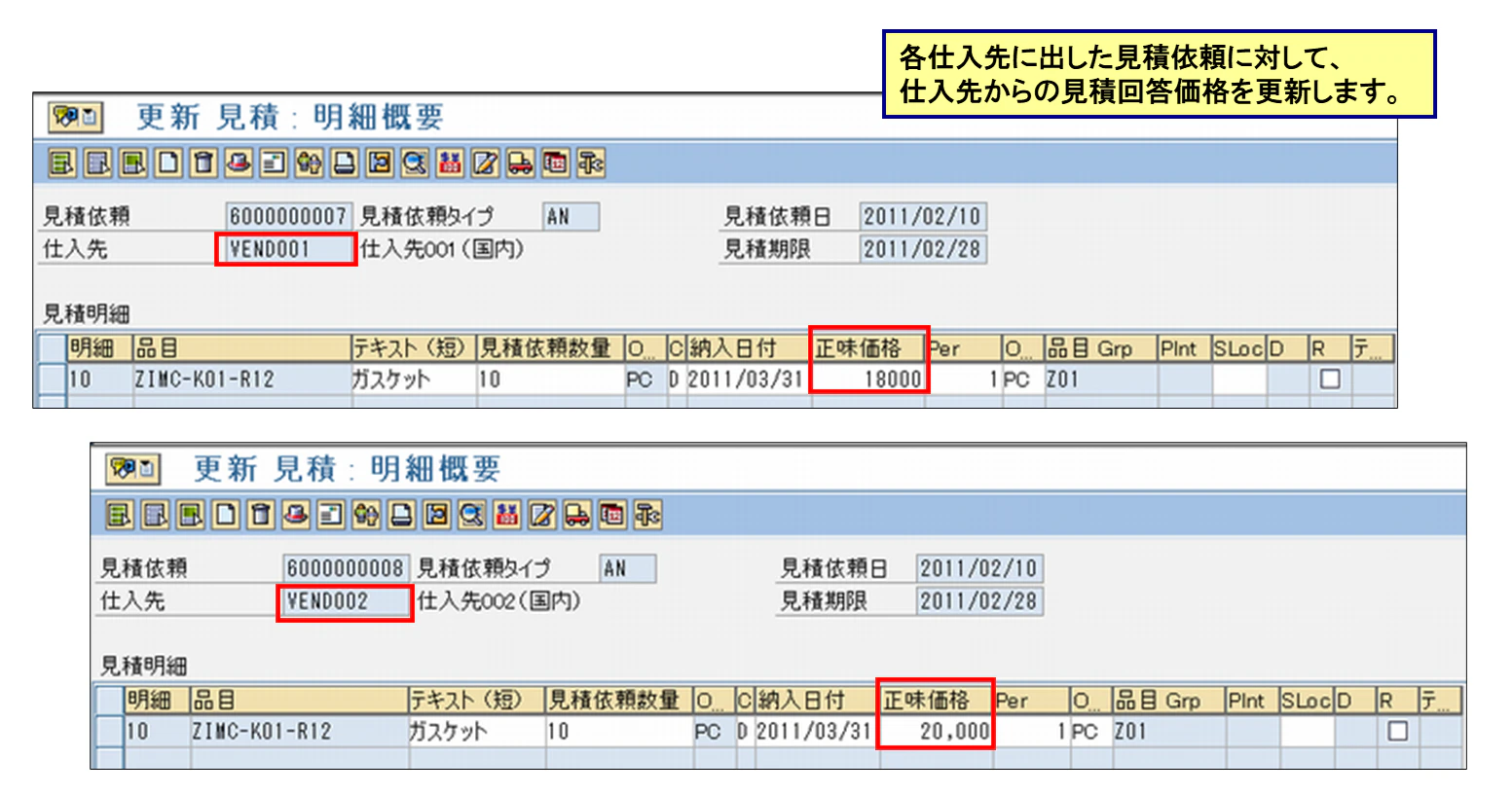Open delivery schedule calendar icon in VEND002 window

pos(612,515)
